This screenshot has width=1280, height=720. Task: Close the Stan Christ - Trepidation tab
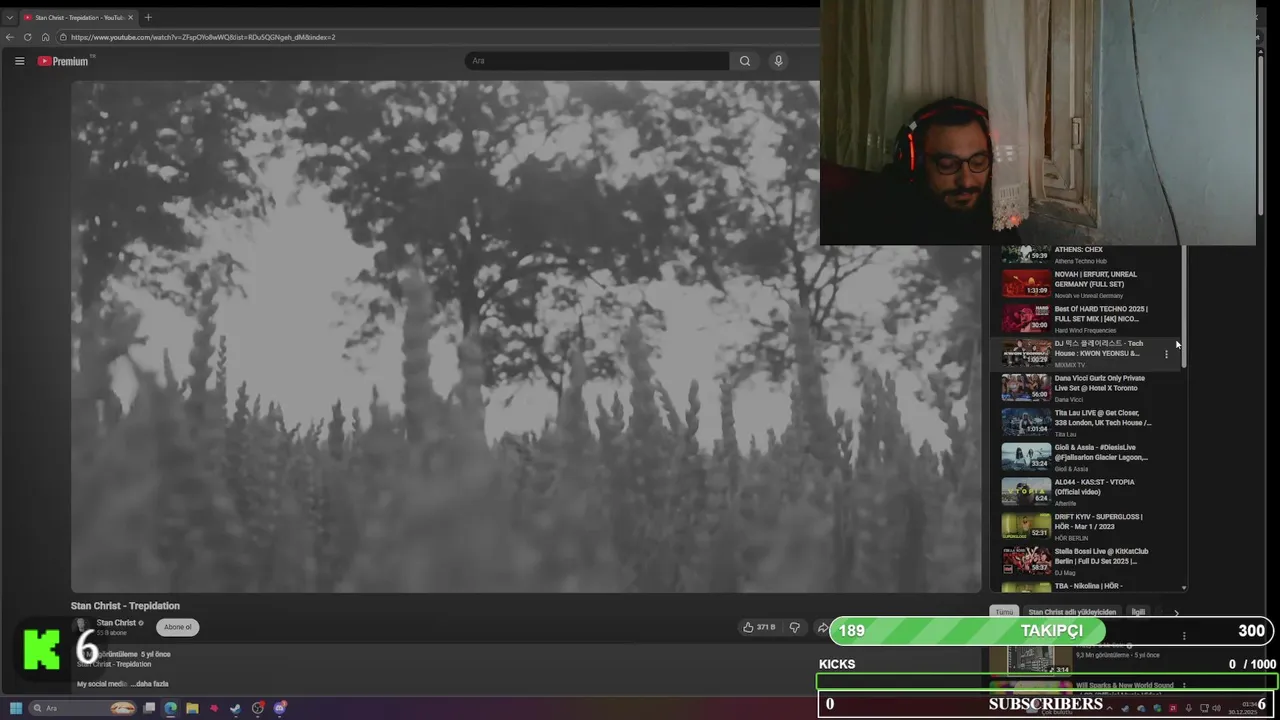(130, 17)
